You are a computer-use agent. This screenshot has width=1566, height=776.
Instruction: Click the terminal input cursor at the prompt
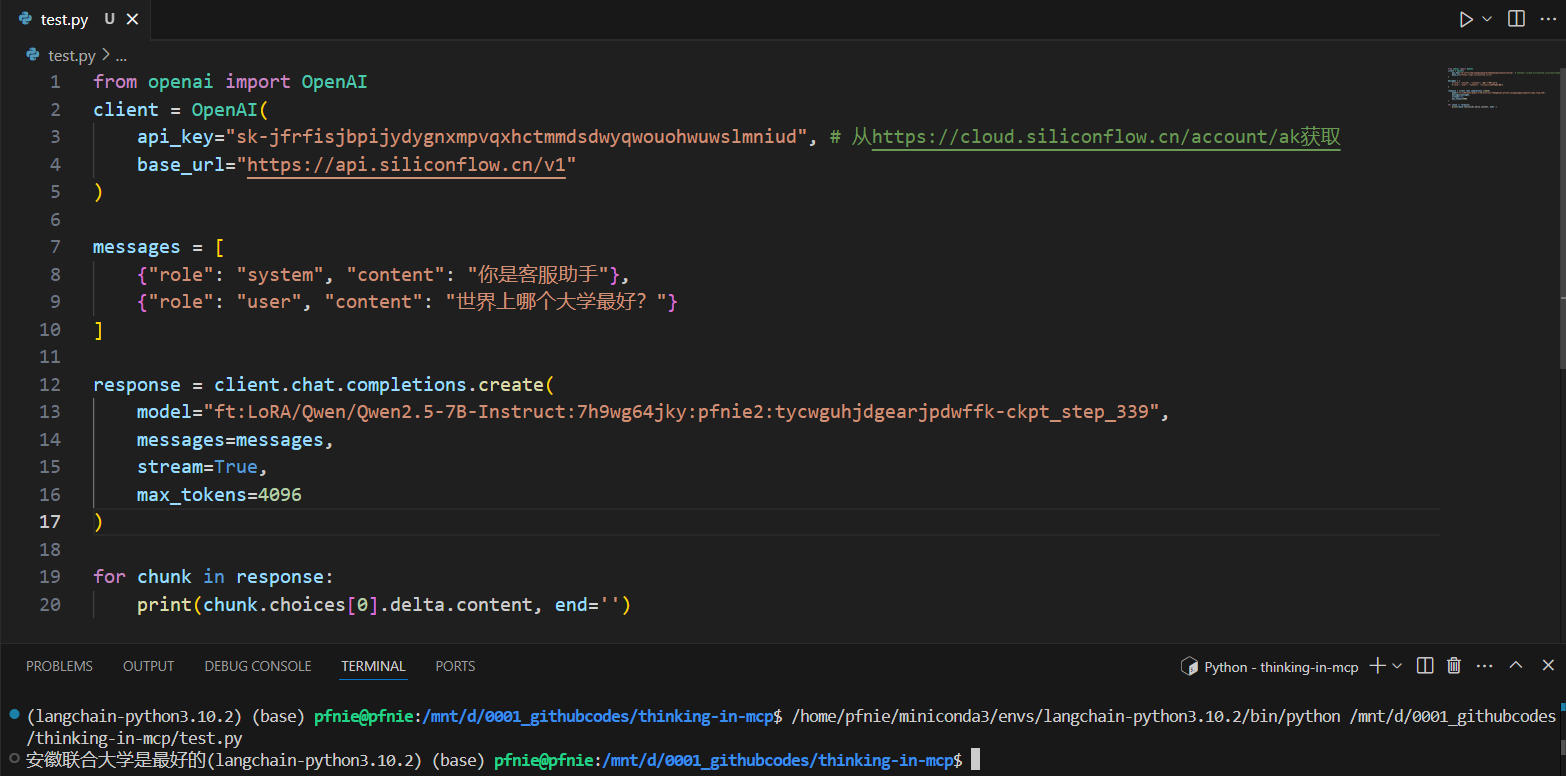click(975, 760)
